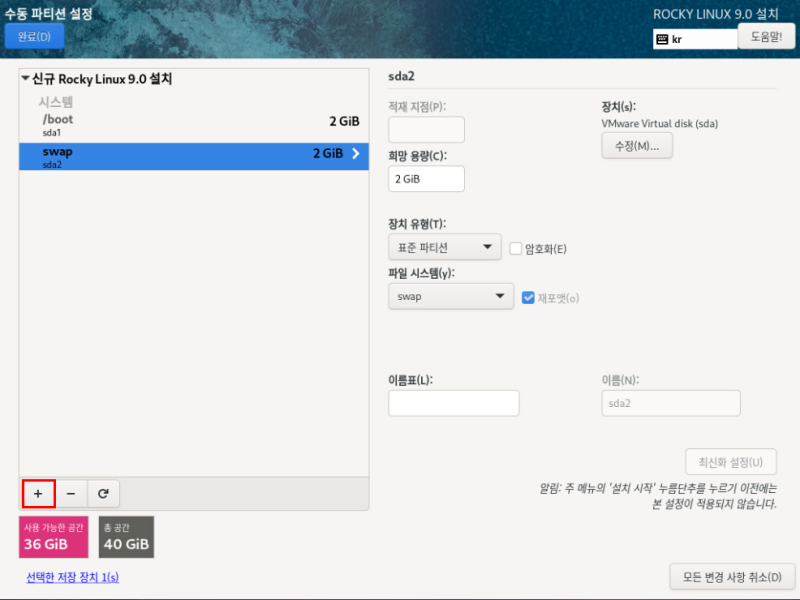Click the sda2 heading in details pane
Screen dimensions: 800x600
coord(402,77)
